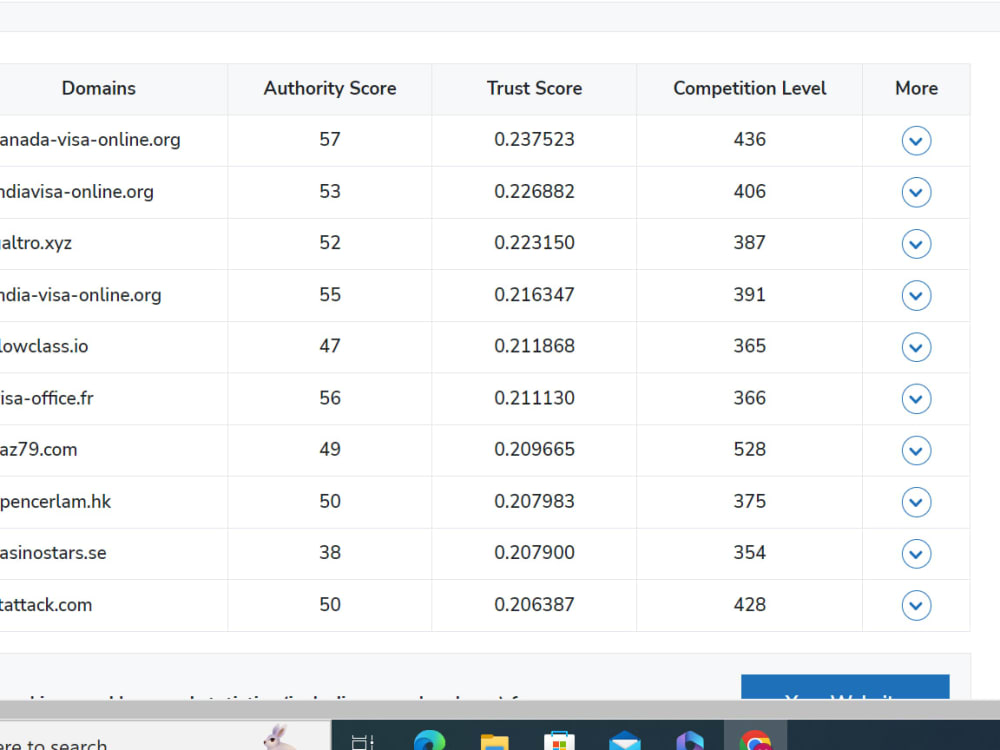Select the tattack.com domain cell

click(x=114, y=605)
